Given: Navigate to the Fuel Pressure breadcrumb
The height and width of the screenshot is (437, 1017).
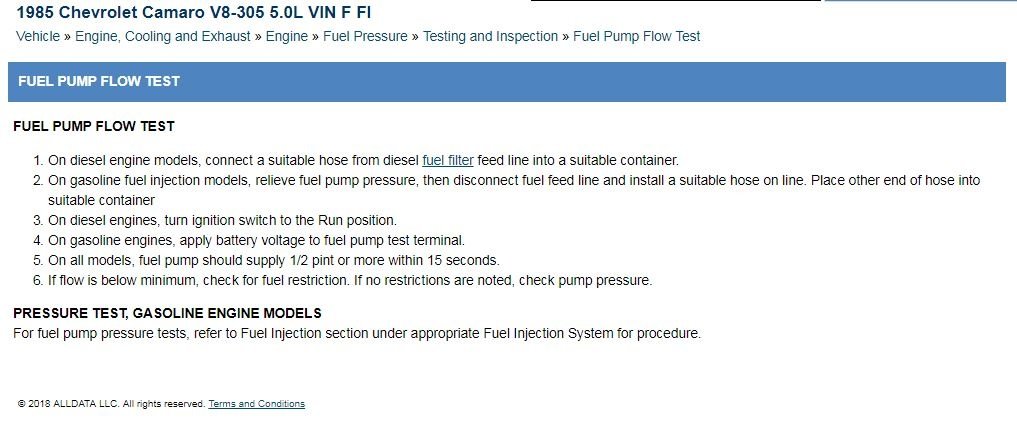Looking at the screenshot, I should tap(365, 36).
